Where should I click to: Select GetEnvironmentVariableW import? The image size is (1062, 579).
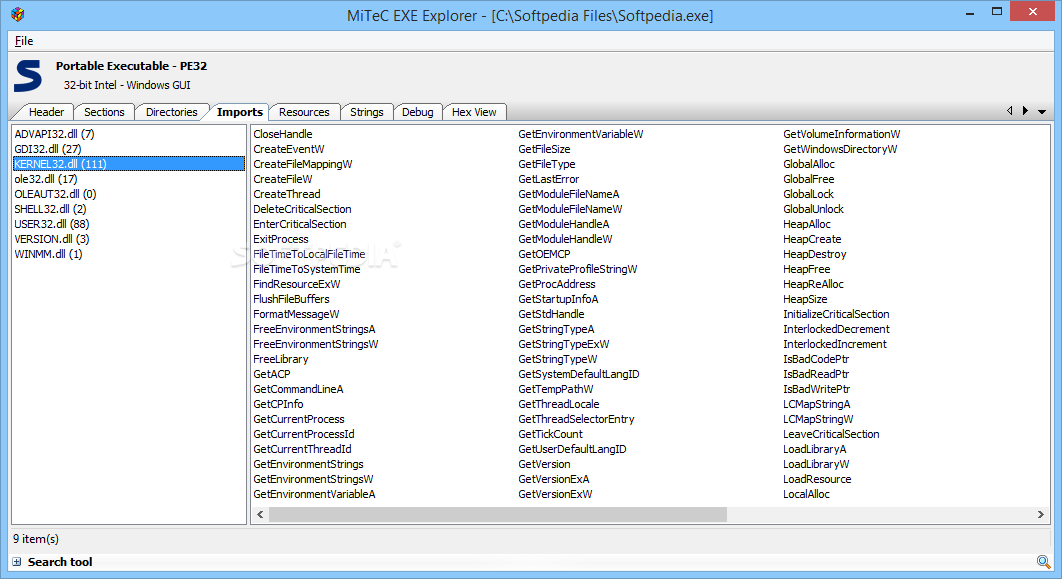tap(581, 134)
